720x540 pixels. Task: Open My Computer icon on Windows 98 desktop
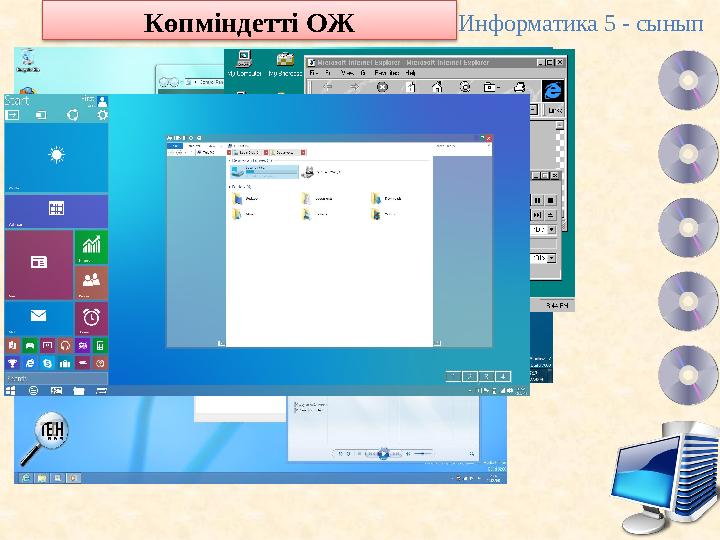coord(244,64)
